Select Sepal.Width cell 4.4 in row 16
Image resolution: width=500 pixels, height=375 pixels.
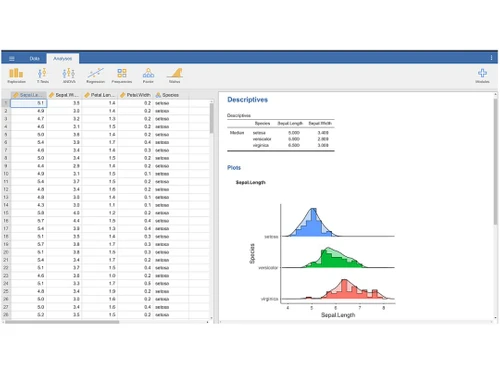click(x=64, y=221)
